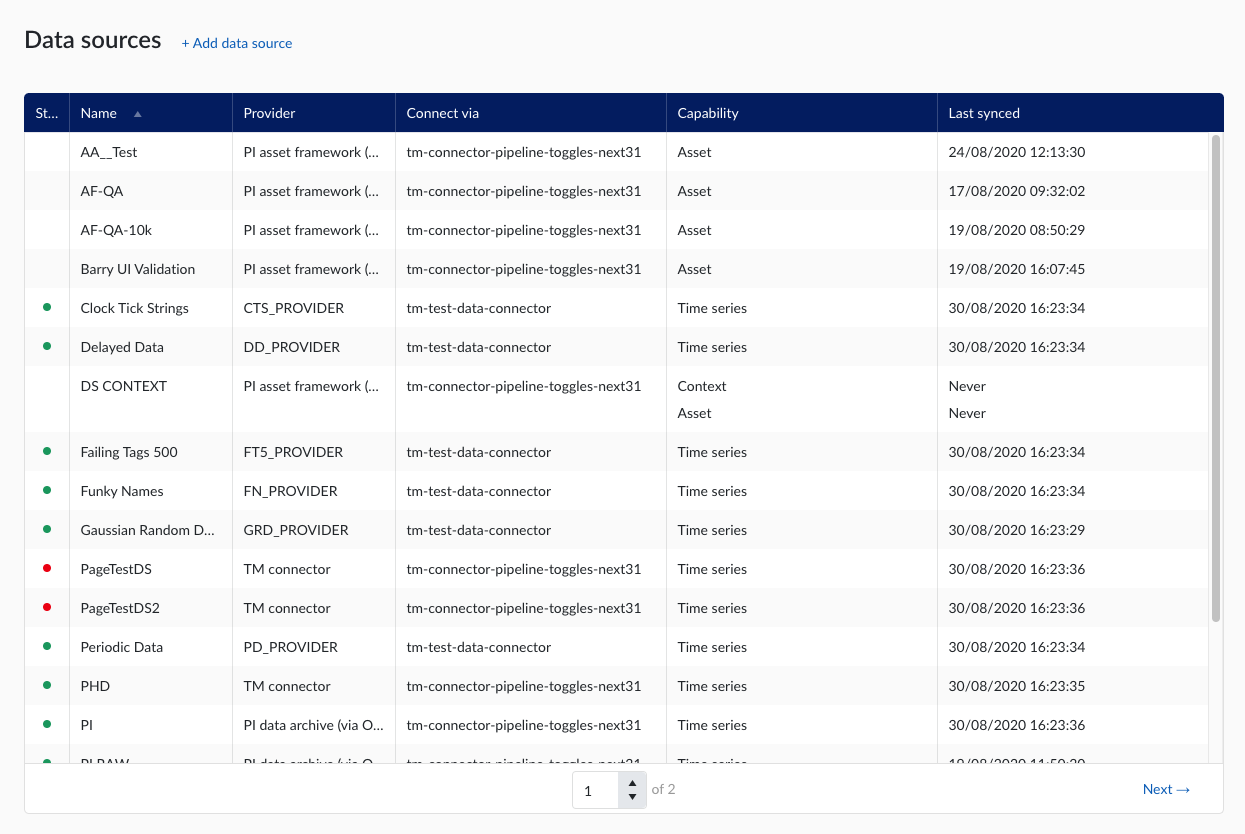Click the green status dot for Clock Tick Strings

(47, 307)
